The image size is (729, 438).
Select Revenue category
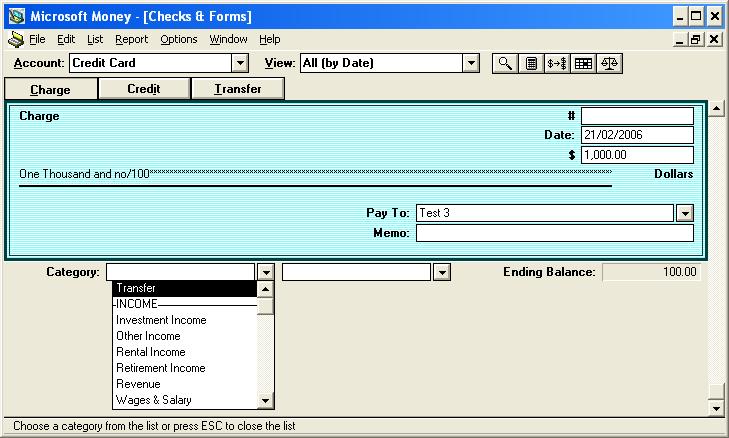pyautogui.click(x=185, y=384)
